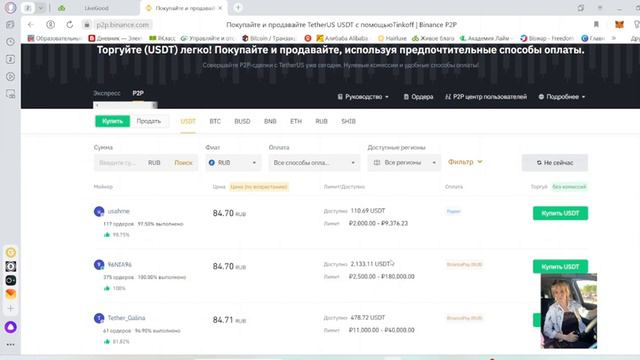640x360 pixels.
Task: Click the webcam video overlay thumbnail
Action: [569, 311]
